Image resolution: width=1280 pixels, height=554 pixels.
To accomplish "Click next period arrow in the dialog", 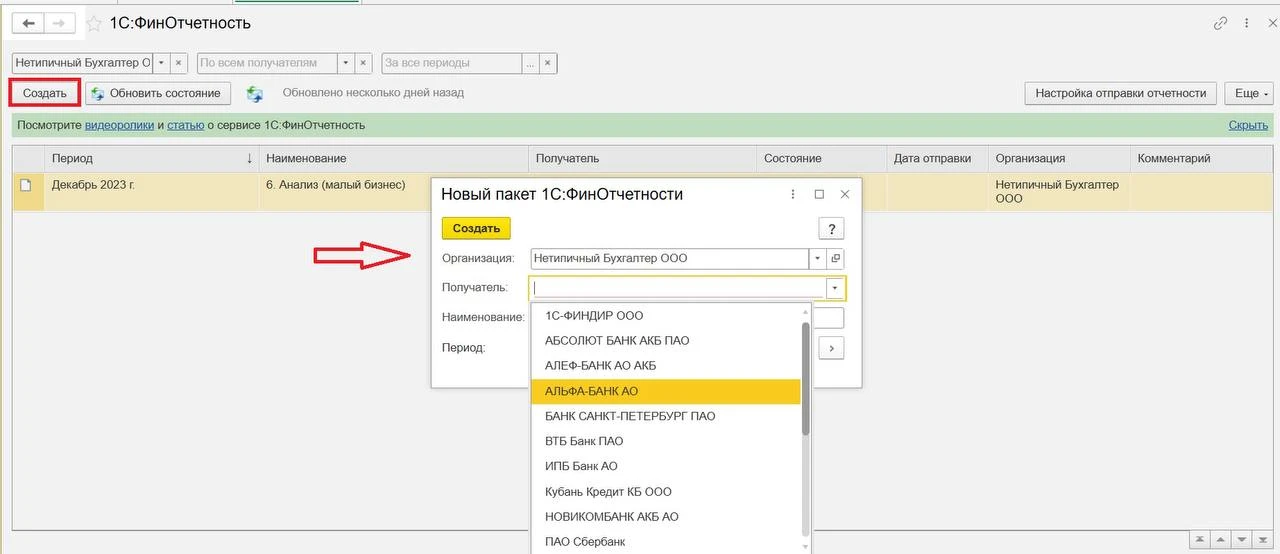I will (x=833, y=348).
